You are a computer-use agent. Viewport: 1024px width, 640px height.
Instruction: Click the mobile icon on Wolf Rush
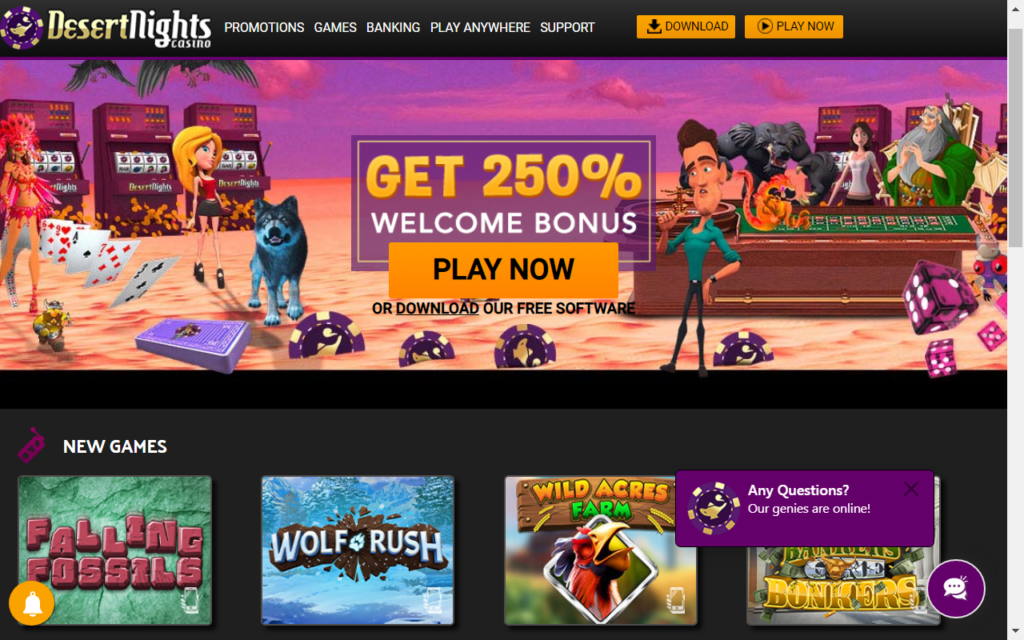pyautogui.click(x=434, y=600)
